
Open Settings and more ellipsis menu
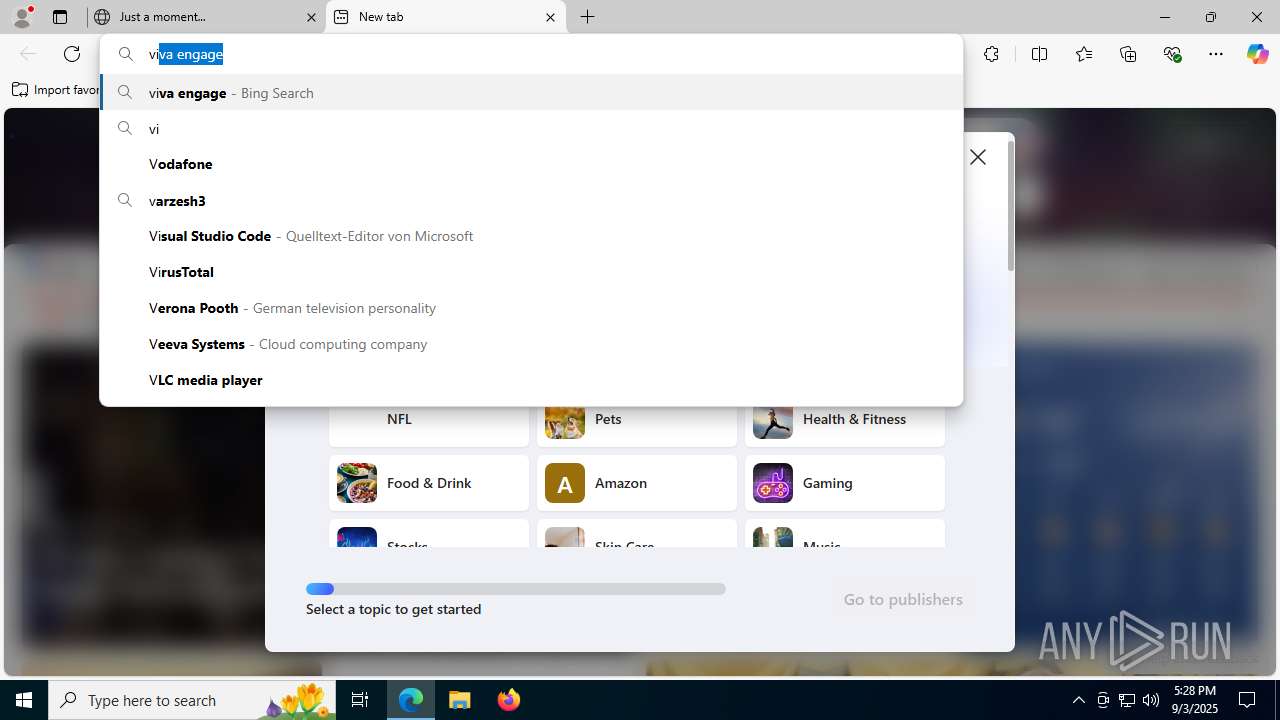pos(1216,54)
